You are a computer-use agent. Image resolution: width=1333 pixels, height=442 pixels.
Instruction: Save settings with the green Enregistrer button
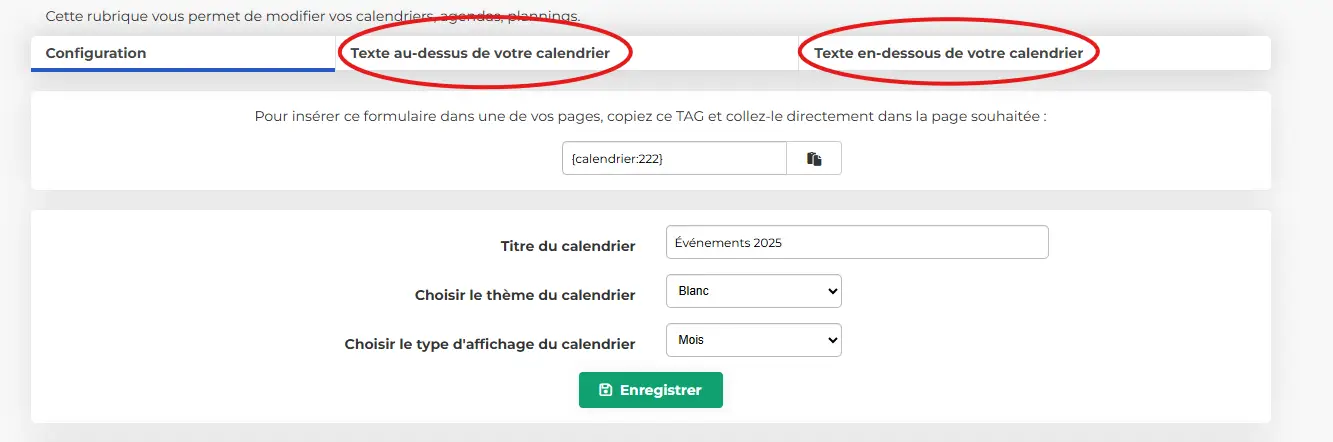[x=651, y=390]
